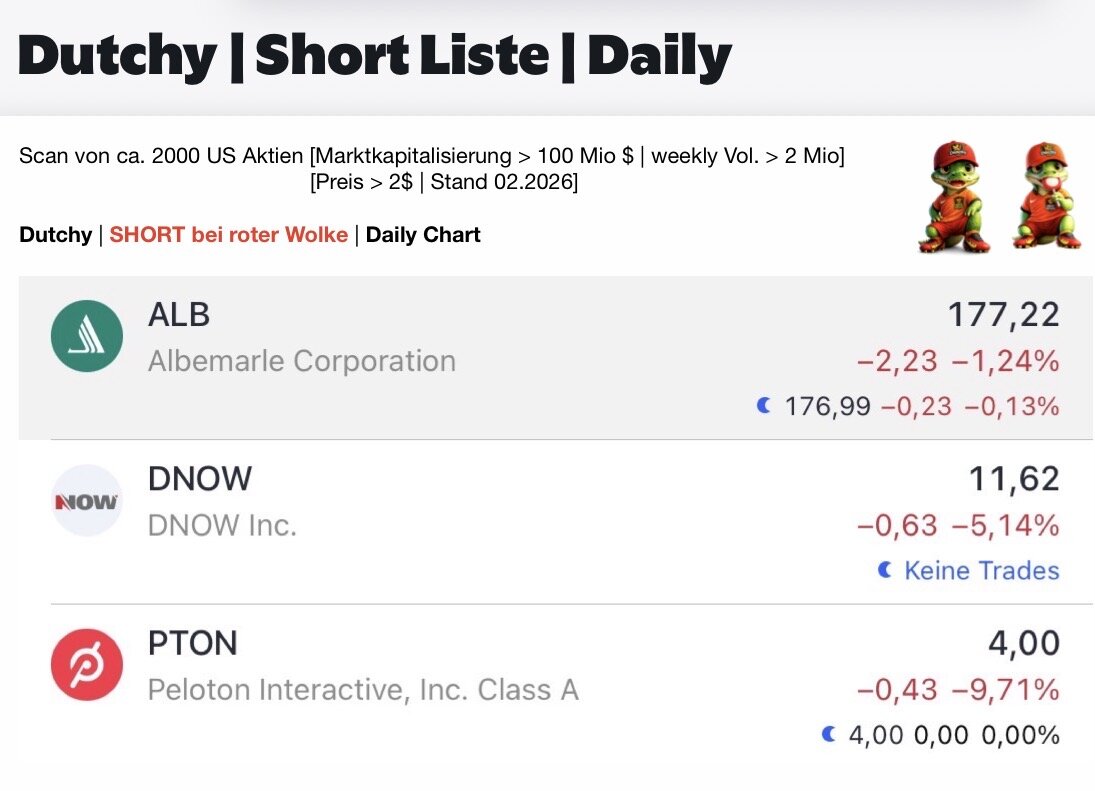Click the DNOW change −0,63 −5,14%
1095x791 pixels.
click(958, 525)
